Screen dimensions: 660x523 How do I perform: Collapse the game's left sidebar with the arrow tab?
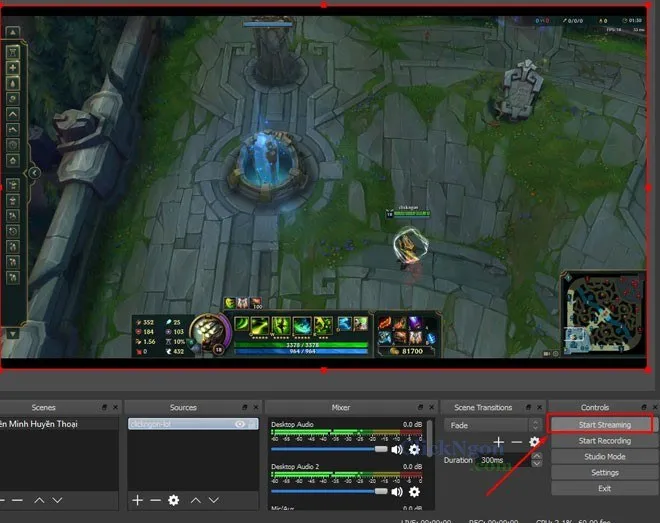pos(34,173)
